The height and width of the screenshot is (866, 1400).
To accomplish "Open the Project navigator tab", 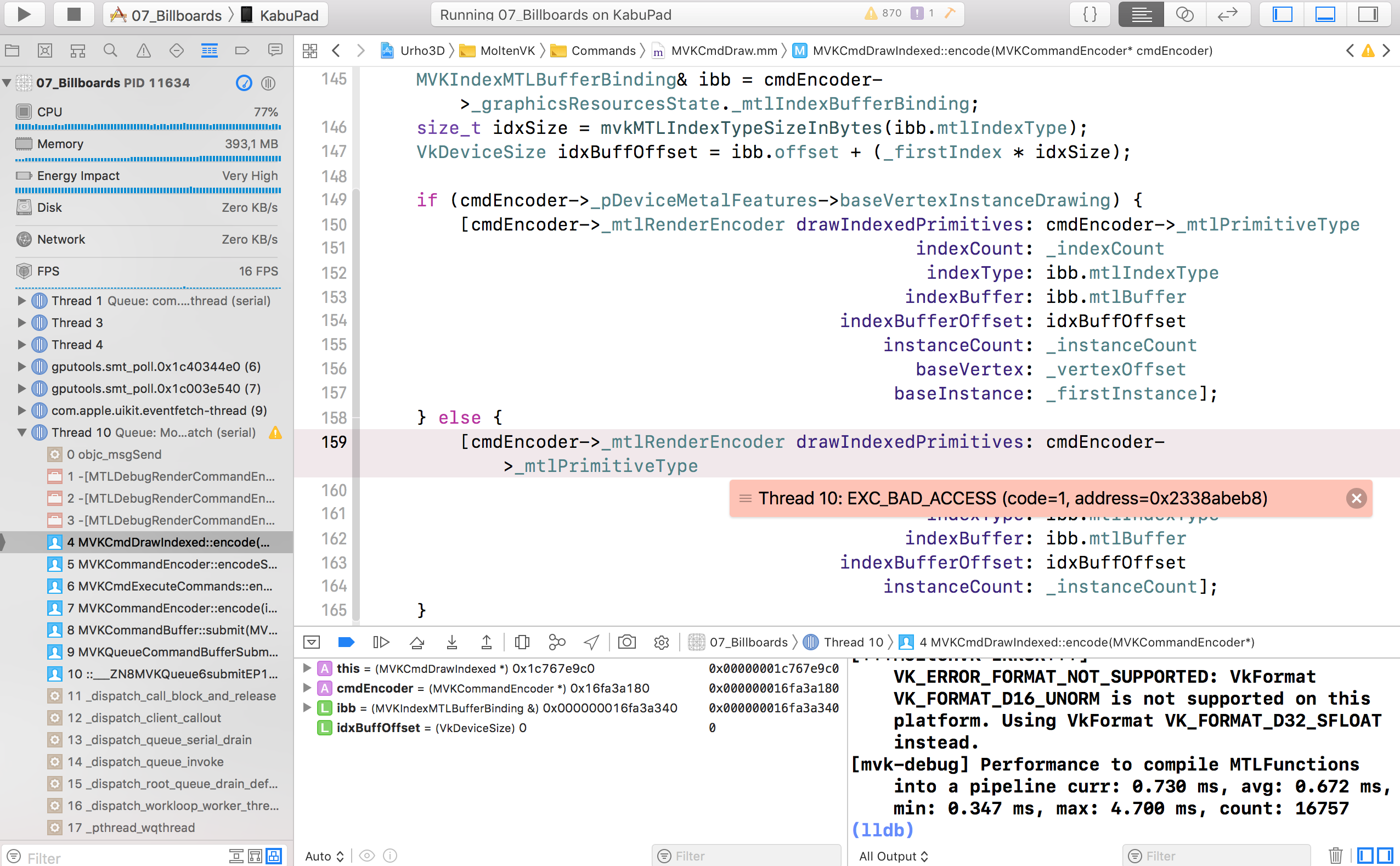I will 13,50.
